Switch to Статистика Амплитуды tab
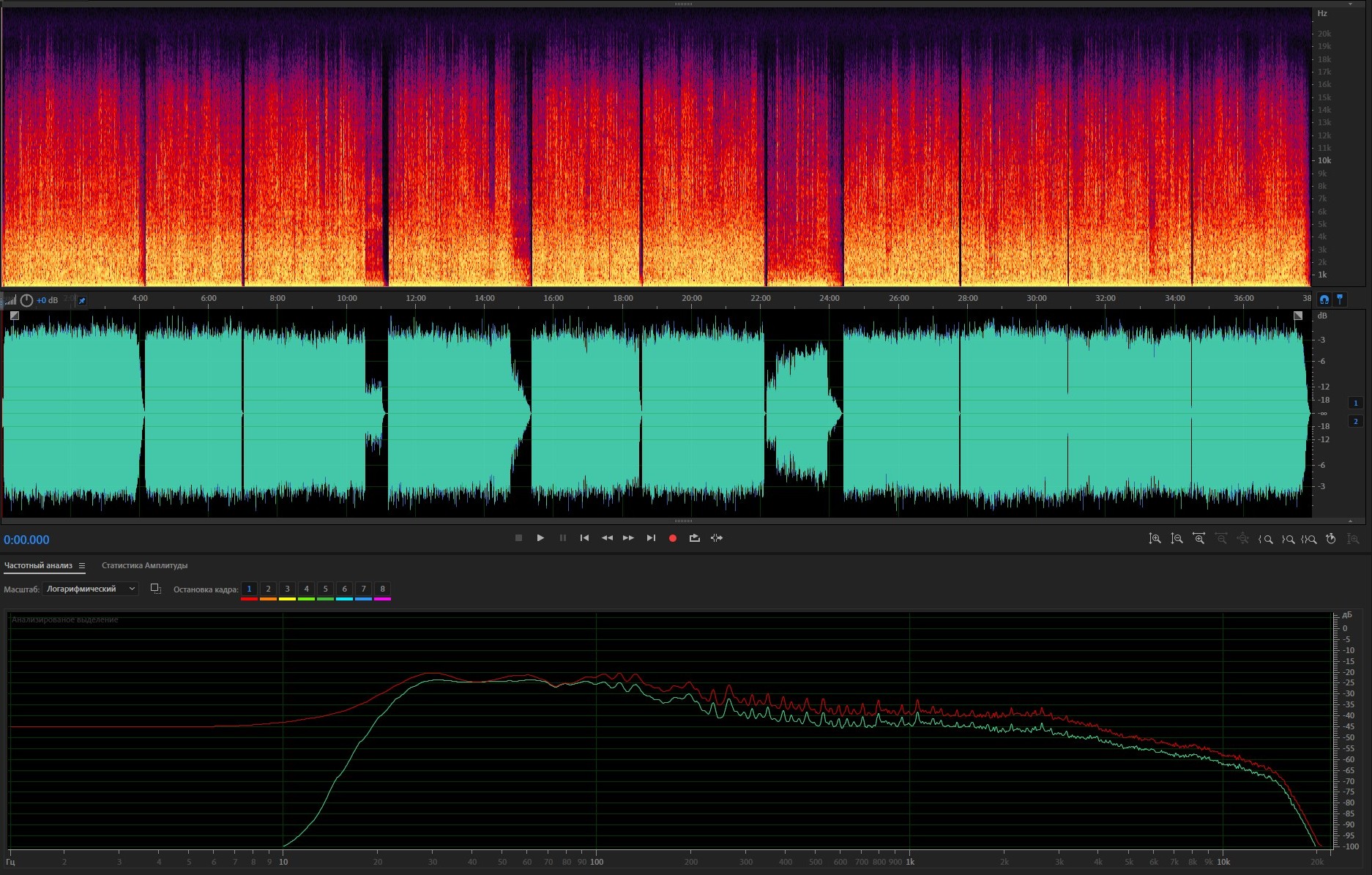 click(x=144, y=565)
